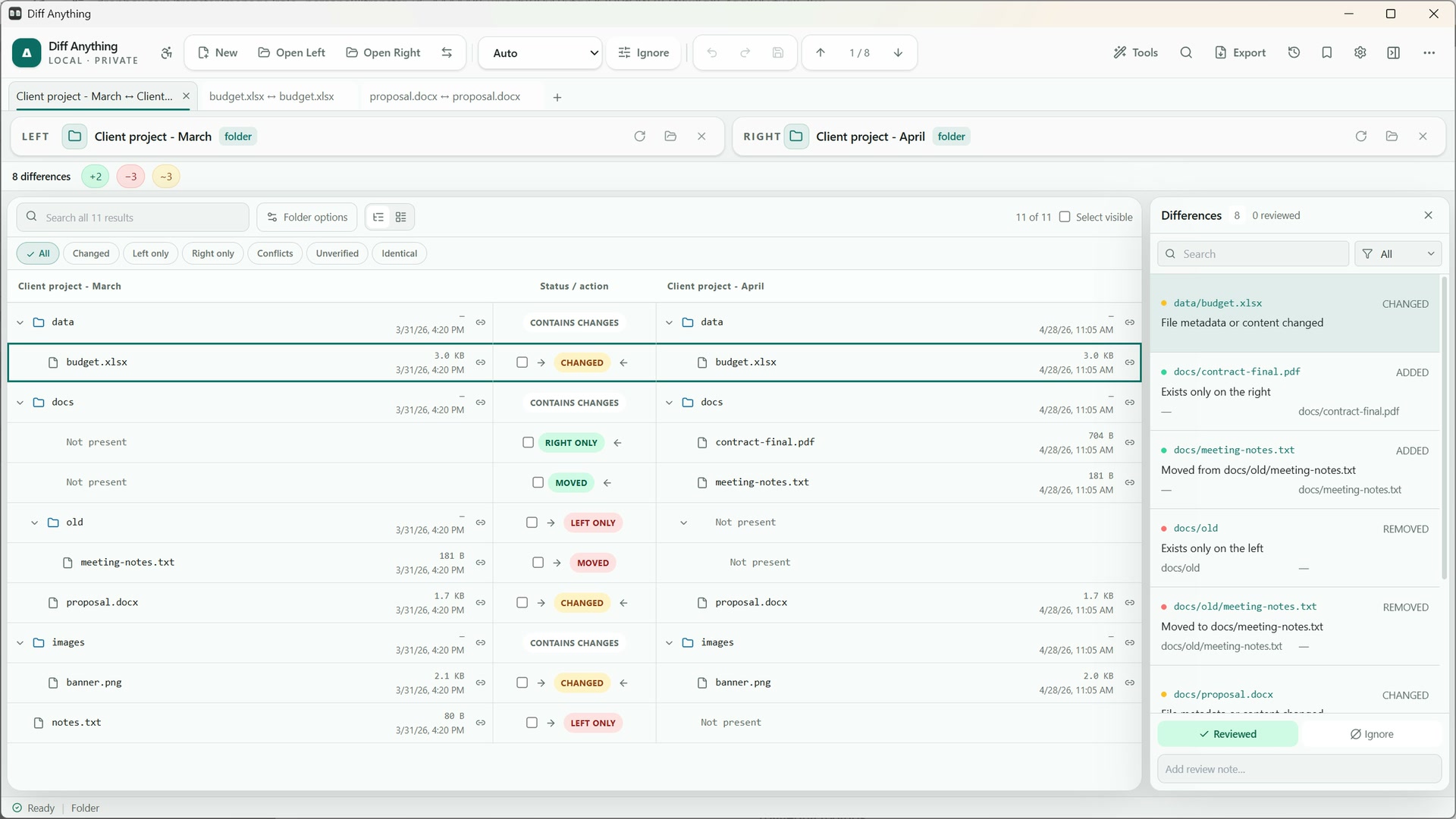Collapse the left data folder

click(20, 322)
